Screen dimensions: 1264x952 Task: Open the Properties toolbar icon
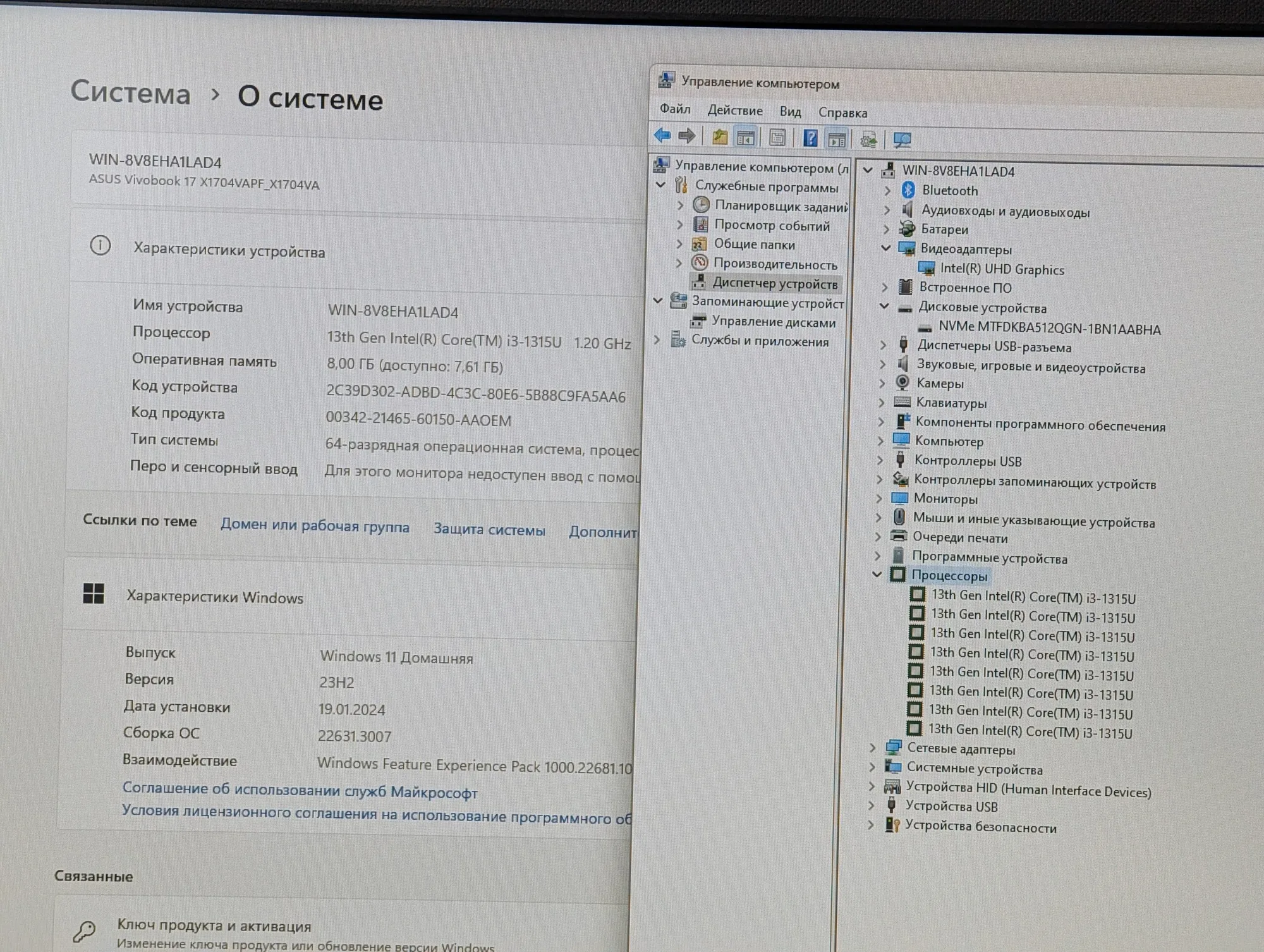[777, 138]
